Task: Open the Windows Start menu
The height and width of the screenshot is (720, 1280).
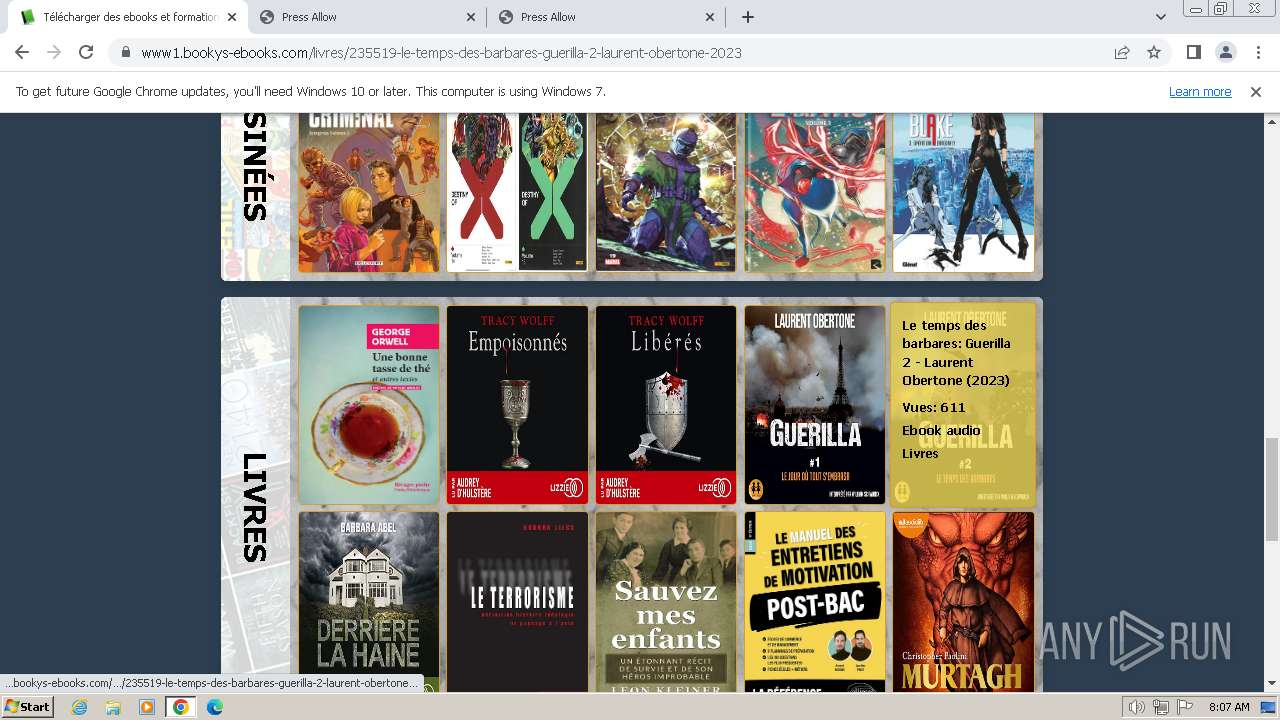Action: (27, 706)
